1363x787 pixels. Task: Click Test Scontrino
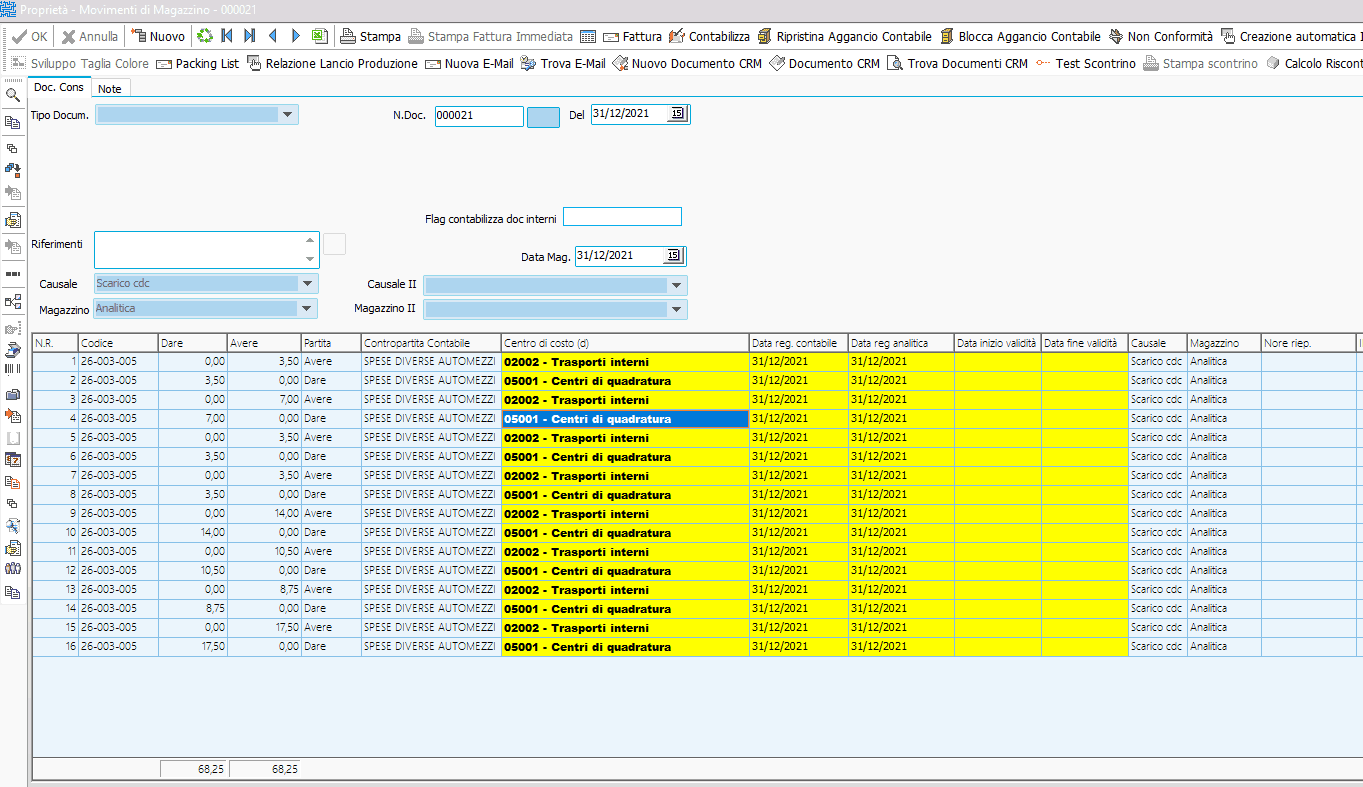1086,63
